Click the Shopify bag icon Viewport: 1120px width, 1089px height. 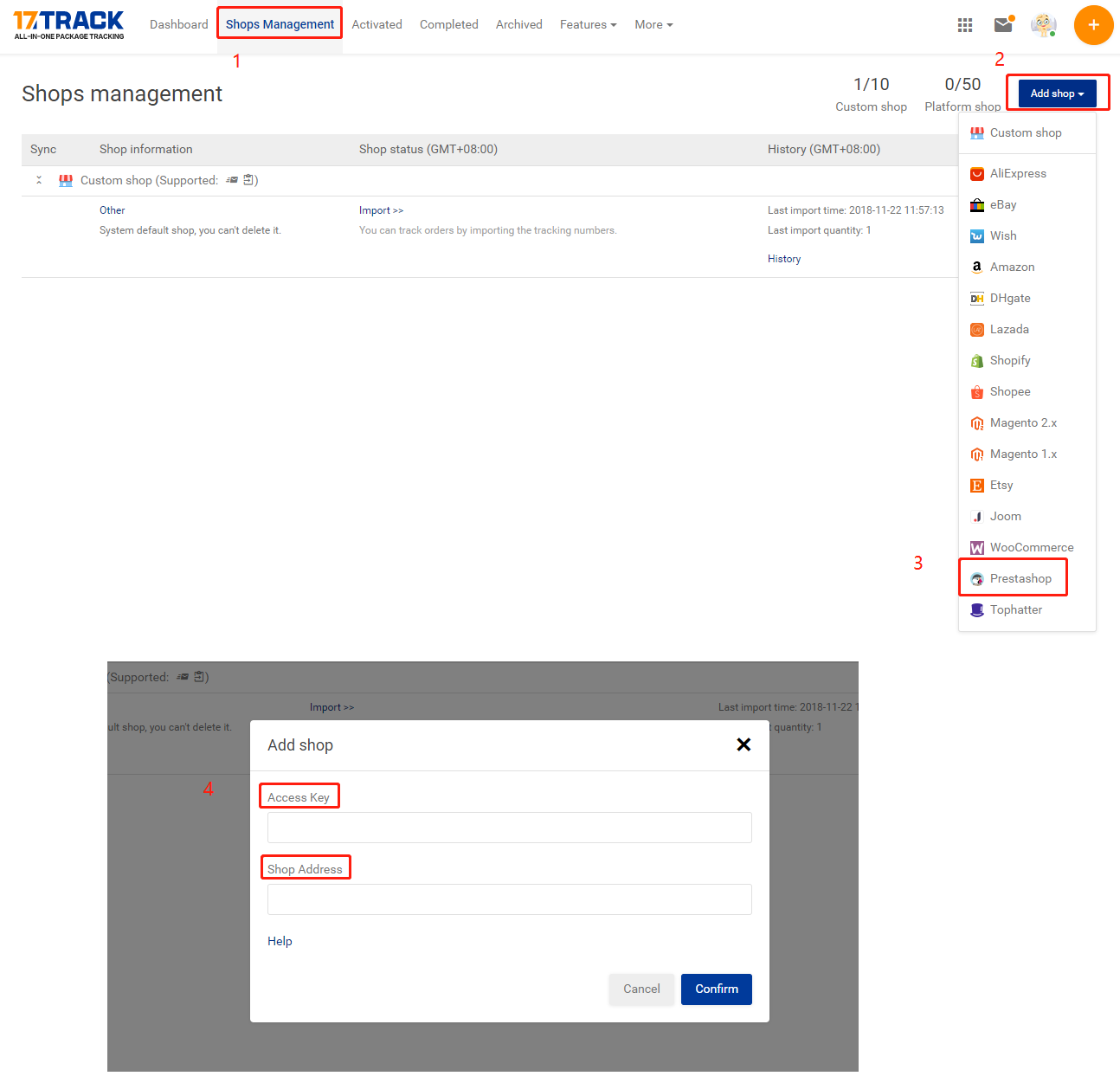977,361
